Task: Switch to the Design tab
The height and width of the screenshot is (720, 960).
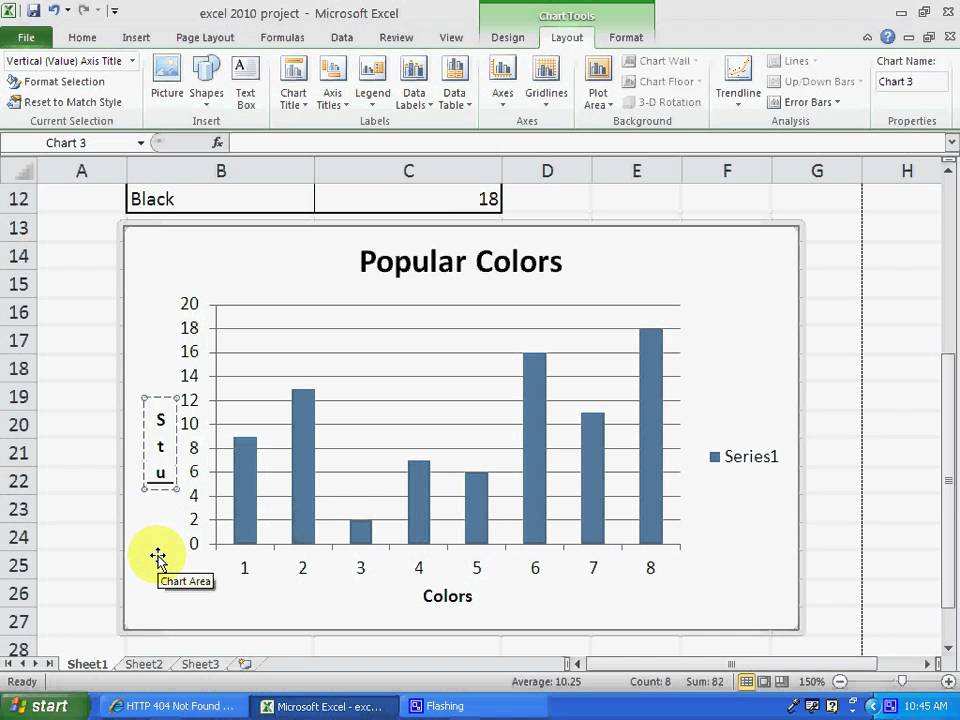Action: [507, 38]
